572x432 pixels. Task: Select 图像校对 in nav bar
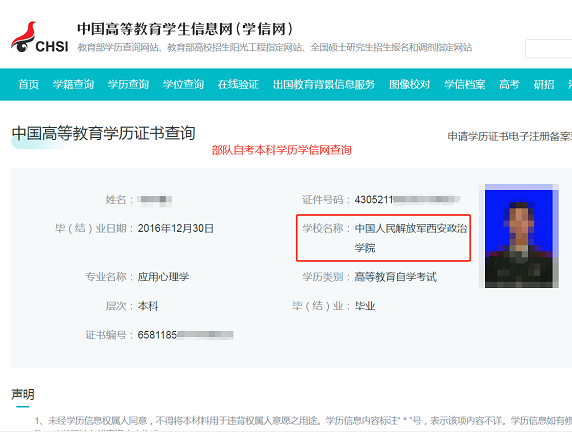[409, 84]
